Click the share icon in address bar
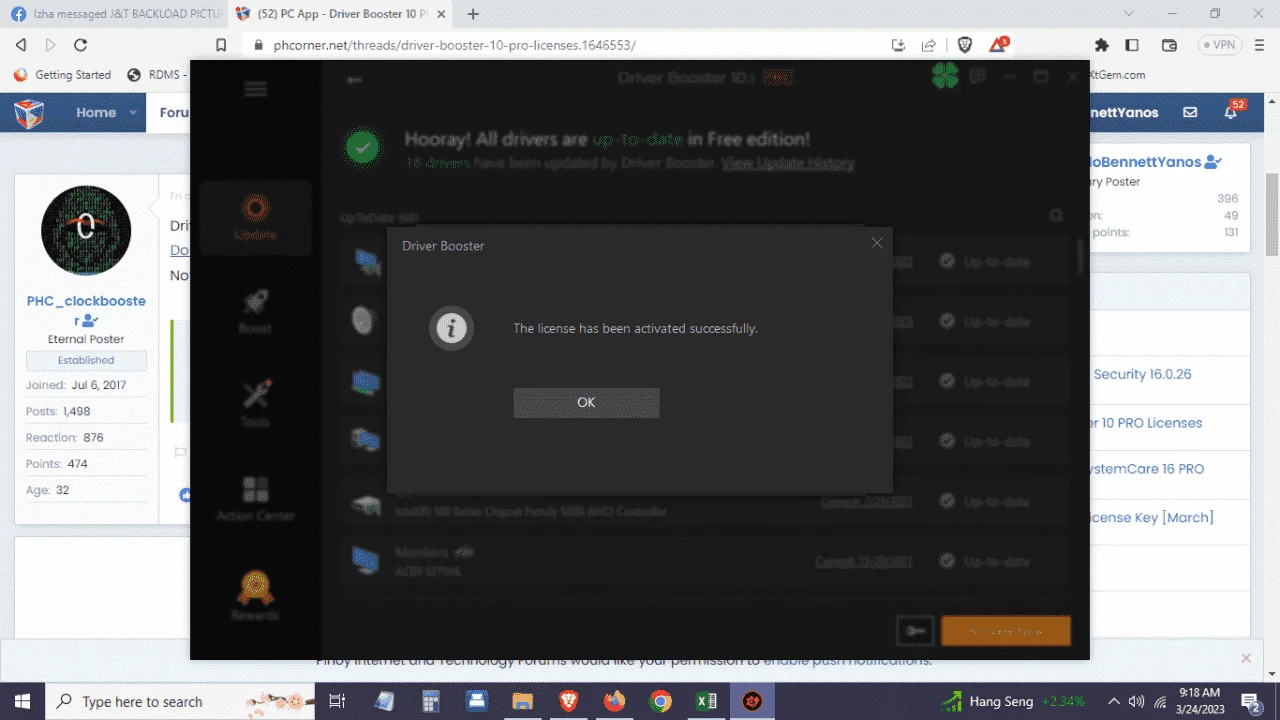Image resolution: width=1280 pixels, height=720 pixels. click(929, 45)
